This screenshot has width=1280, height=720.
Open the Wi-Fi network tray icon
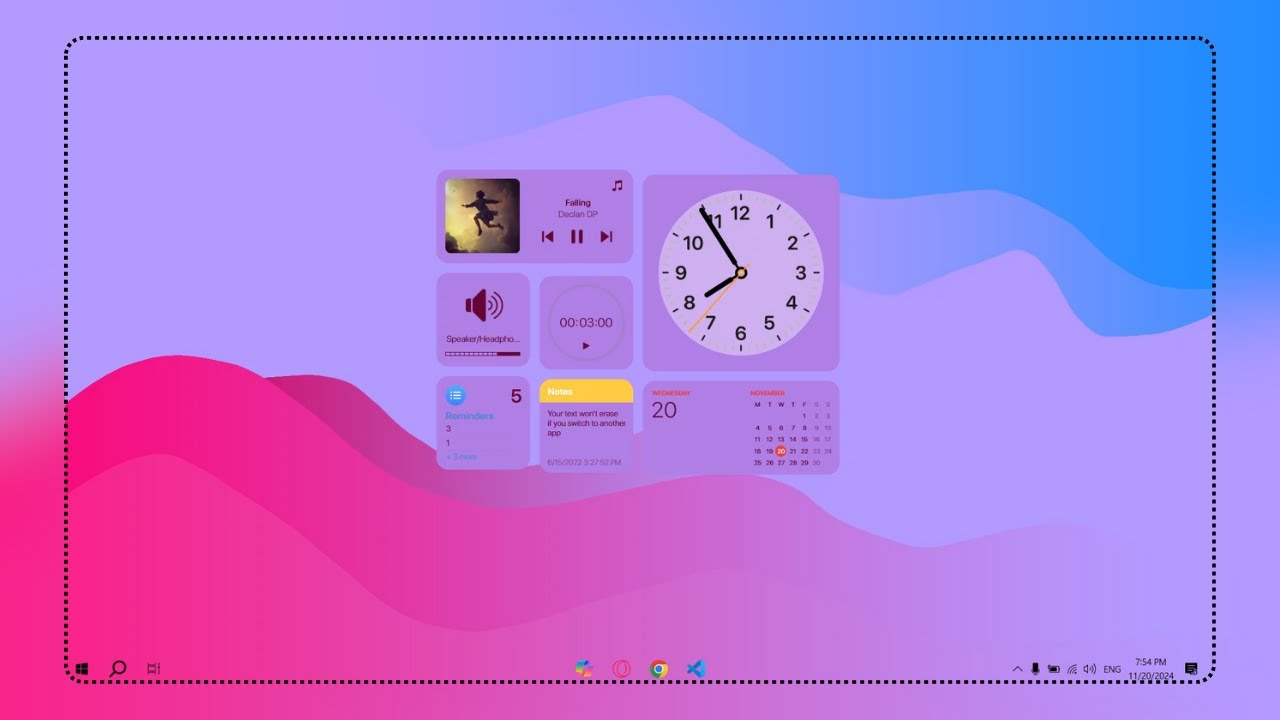pos(1072,668)
